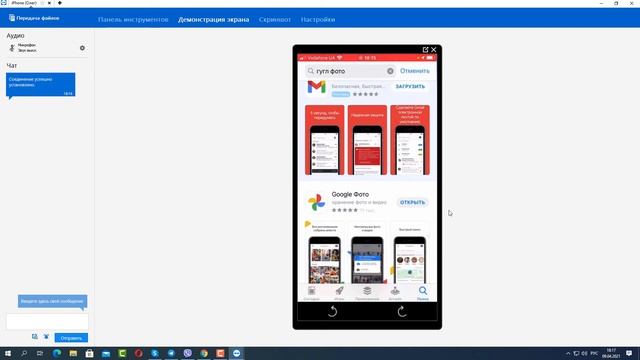Click the chat tool icon nearest Отправить
Image resolution: width=640 pixels, height=360 pixels.
click(x=46, y=337)
